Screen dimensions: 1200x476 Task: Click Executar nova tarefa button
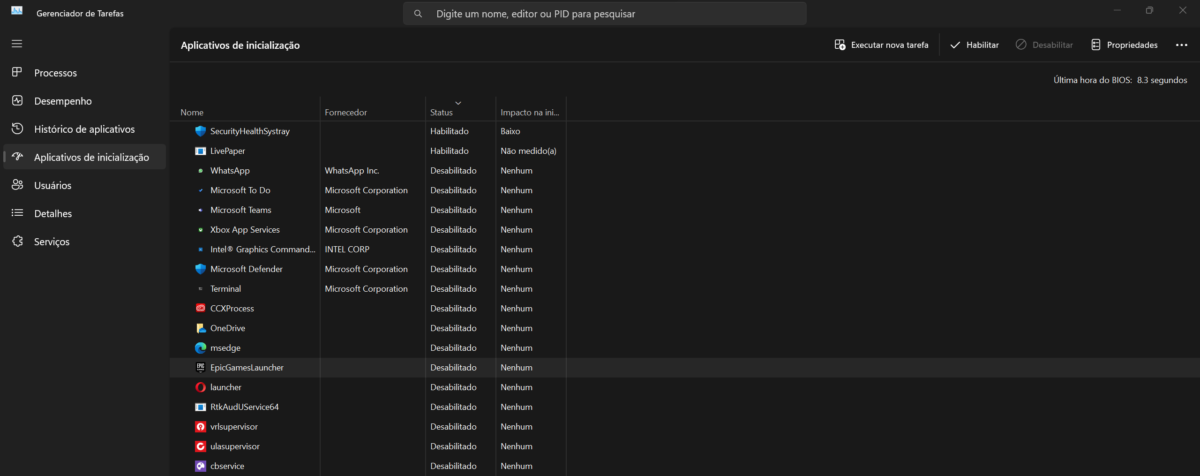pos(882,45)
